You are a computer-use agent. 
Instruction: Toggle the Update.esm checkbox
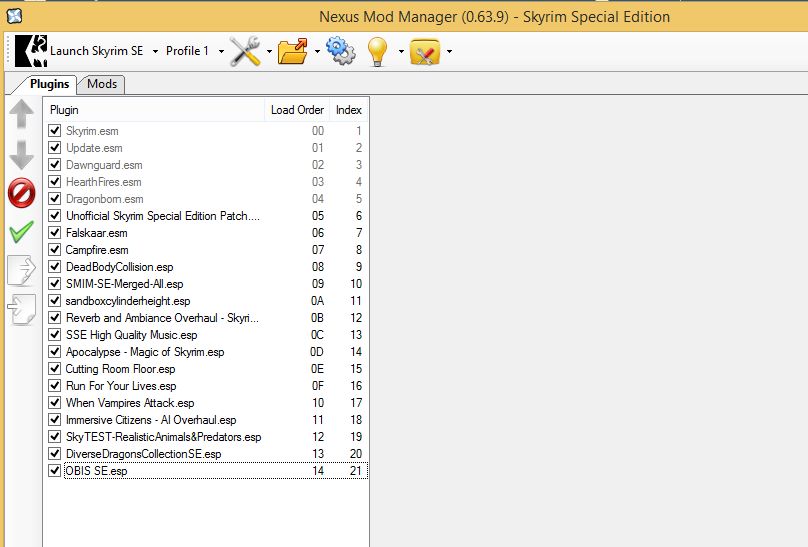tap(55, 148)
